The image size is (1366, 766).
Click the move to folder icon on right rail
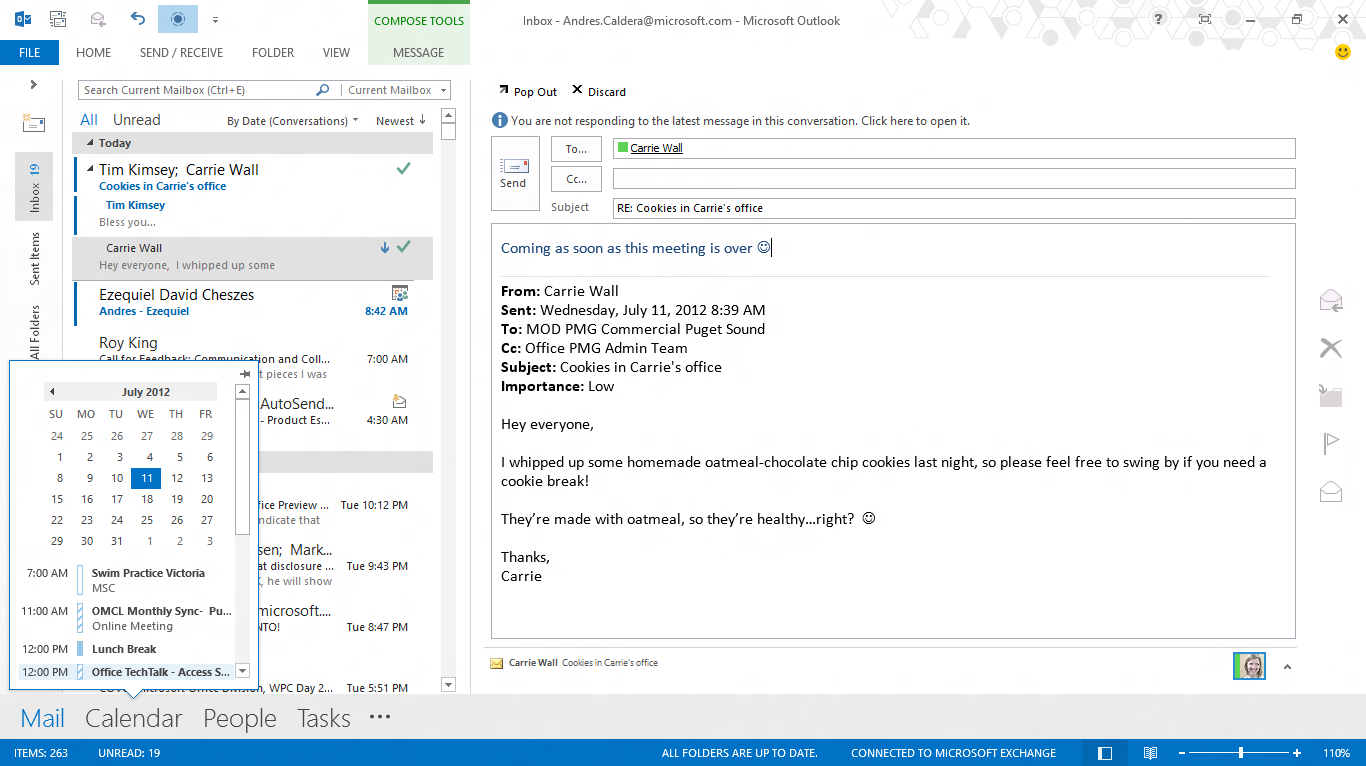point(1331,395)
